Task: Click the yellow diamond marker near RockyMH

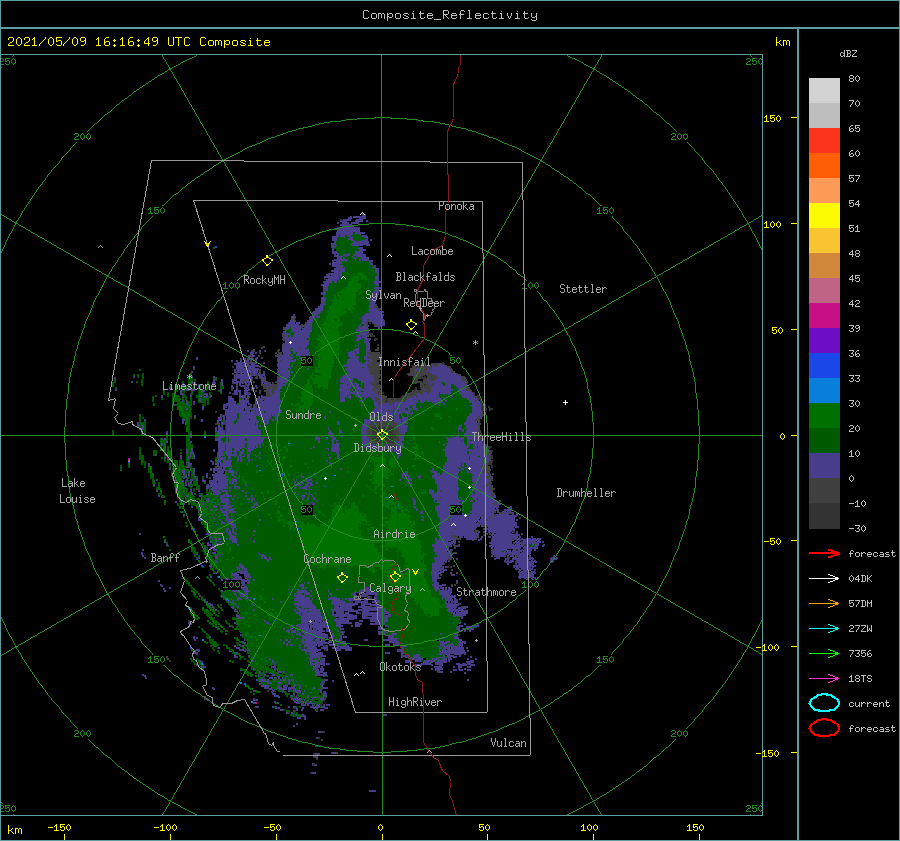Action: pos(267,261)
